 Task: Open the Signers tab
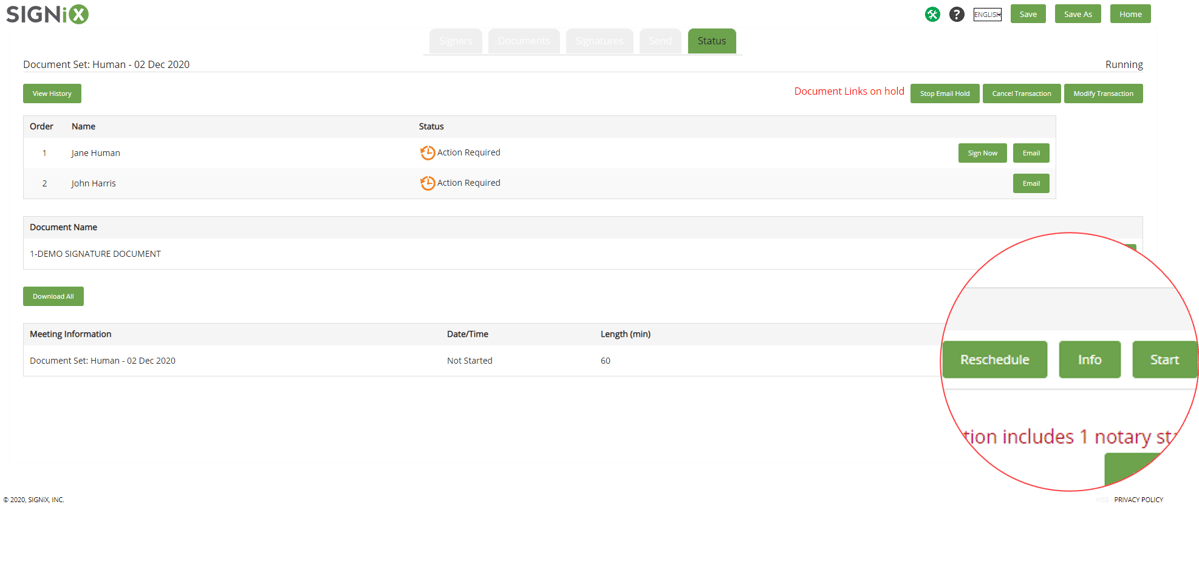tap(456, 41)
